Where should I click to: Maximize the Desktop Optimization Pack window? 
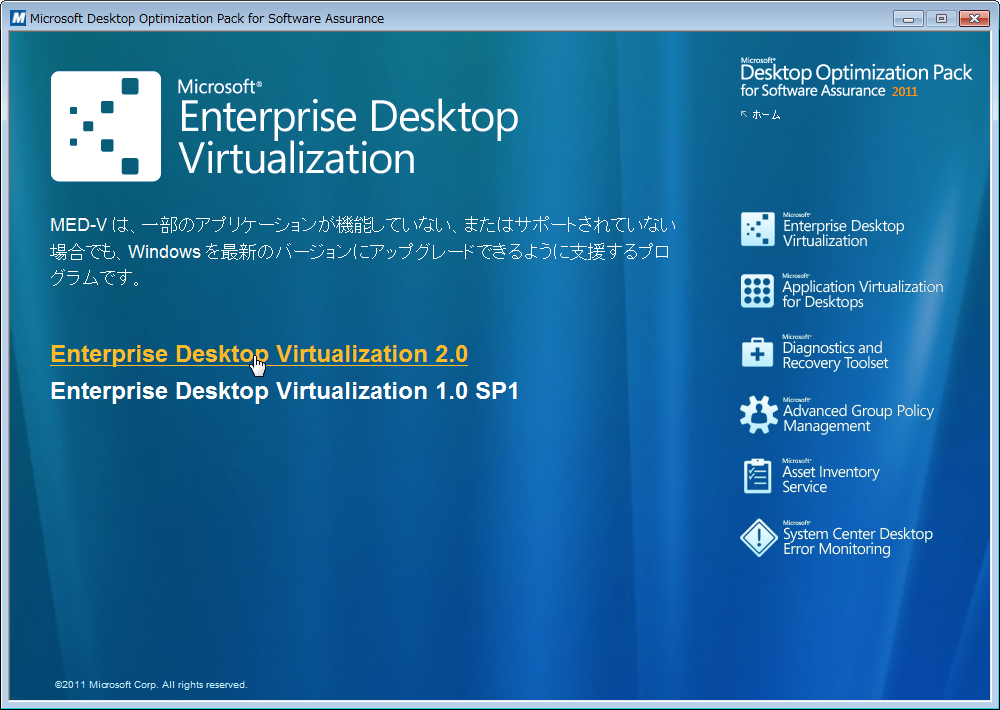[940, 18]
